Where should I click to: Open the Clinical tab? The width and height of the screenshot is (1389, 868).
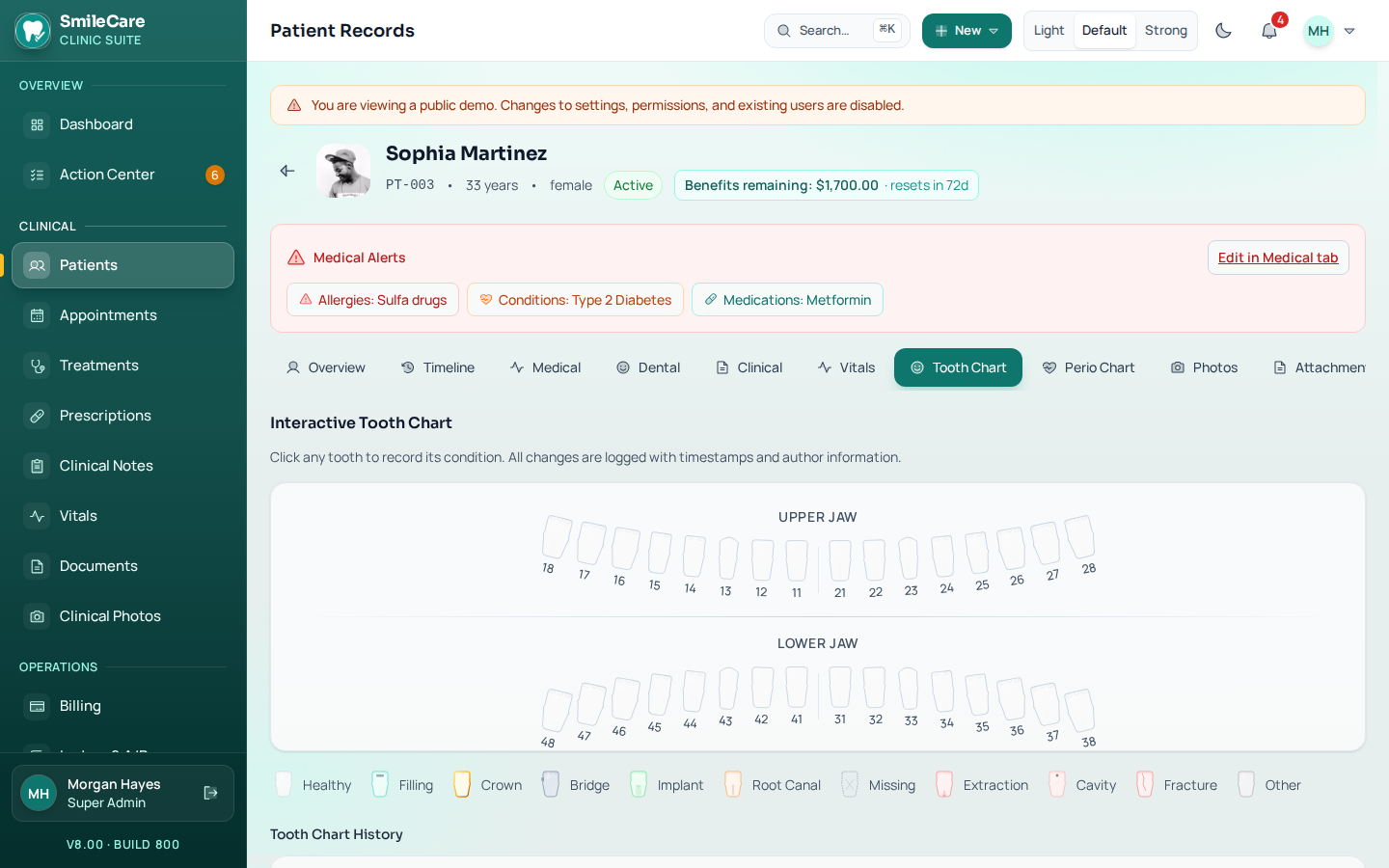click(749, 367)
